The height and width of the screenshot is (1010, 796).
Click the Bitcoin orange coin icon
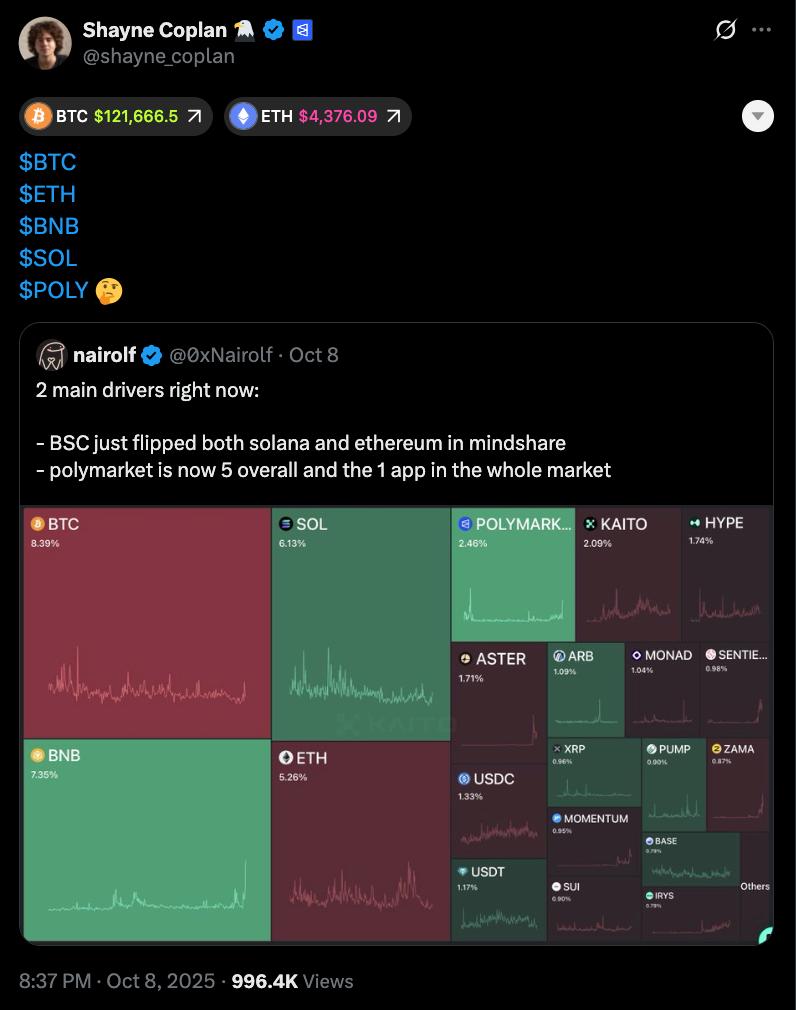[x=38, y=117]
